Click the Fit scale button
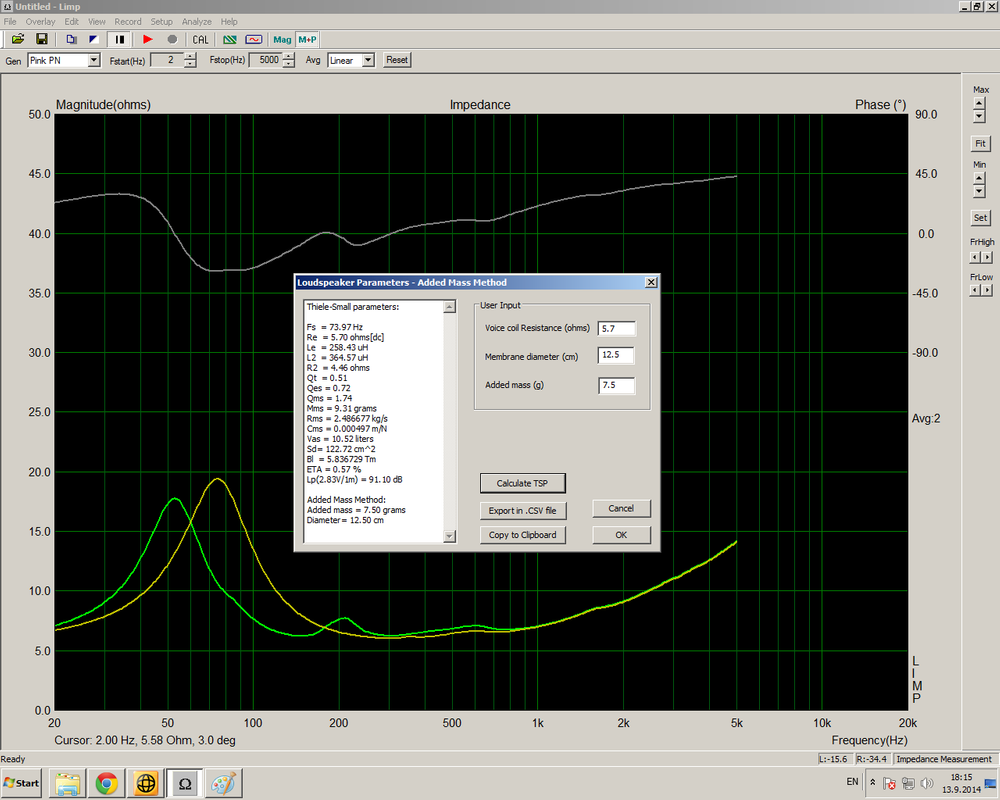 [x=980, y=144]
